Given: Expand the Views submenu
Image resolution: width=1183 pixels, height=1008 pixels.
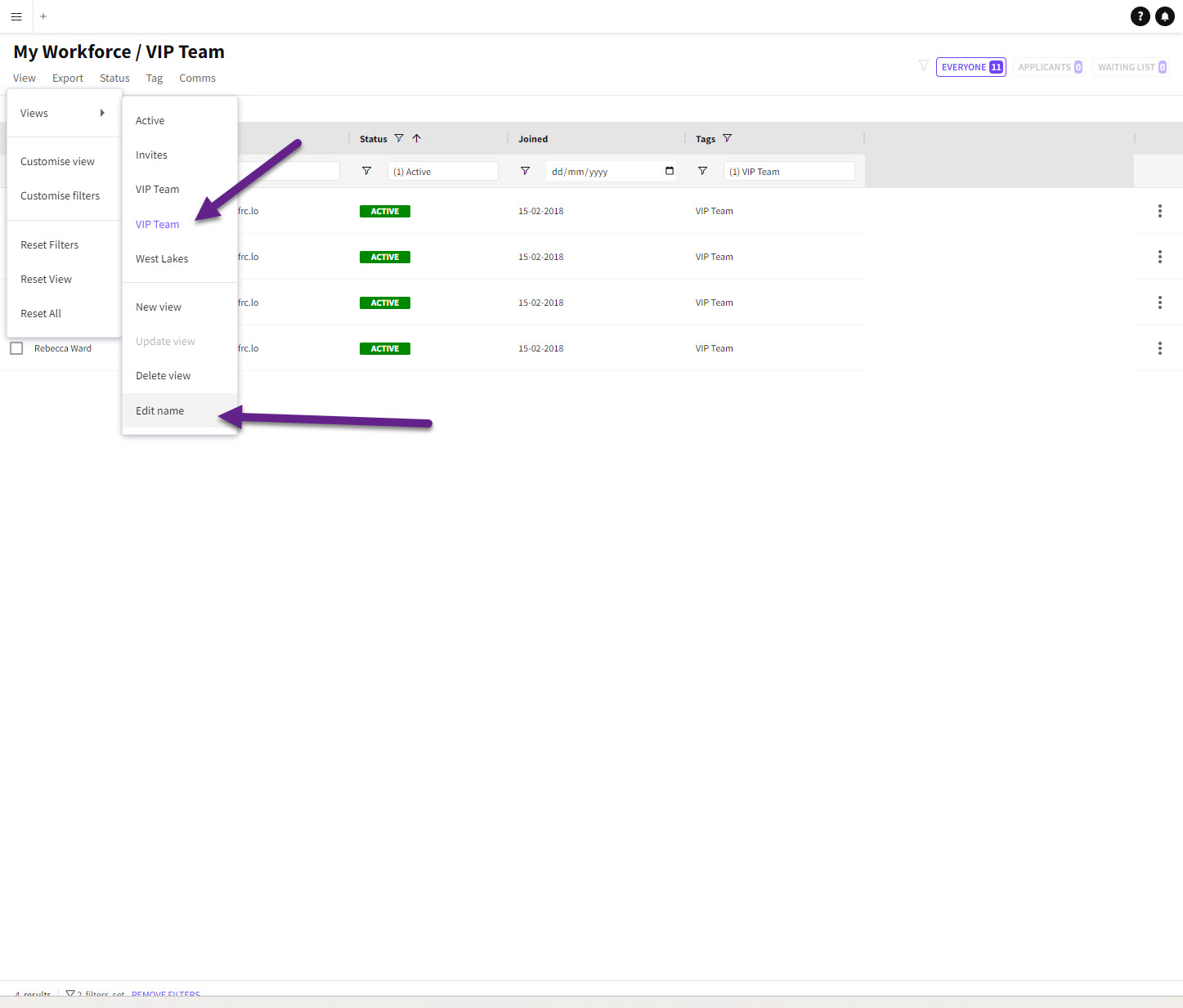Looking at the screenshot, I should (x=64, y=114).
